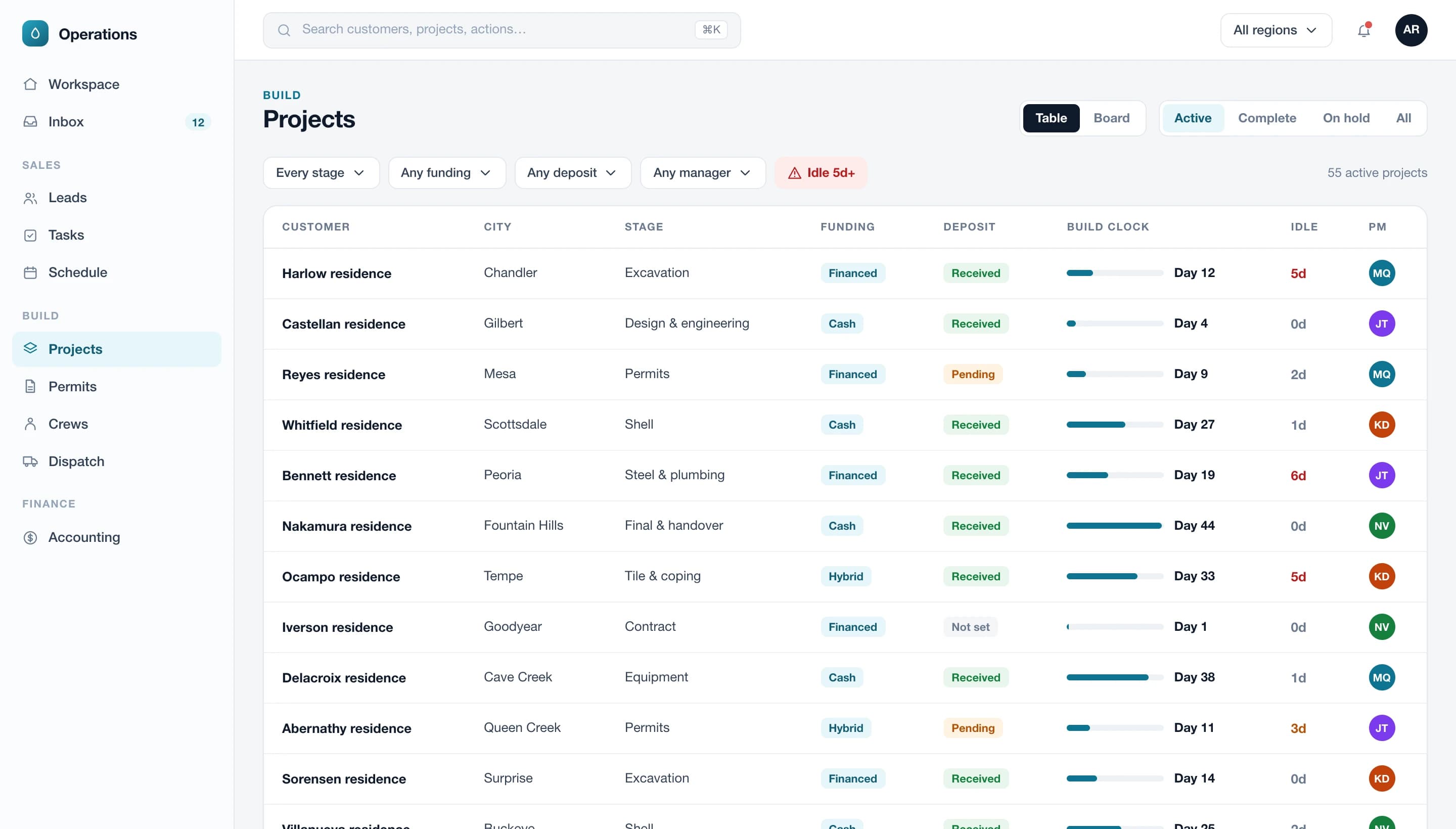1456x829 pixels.
Task: Click Delacroix residence build clock progress bar
Action: [x=1114, y=677]
